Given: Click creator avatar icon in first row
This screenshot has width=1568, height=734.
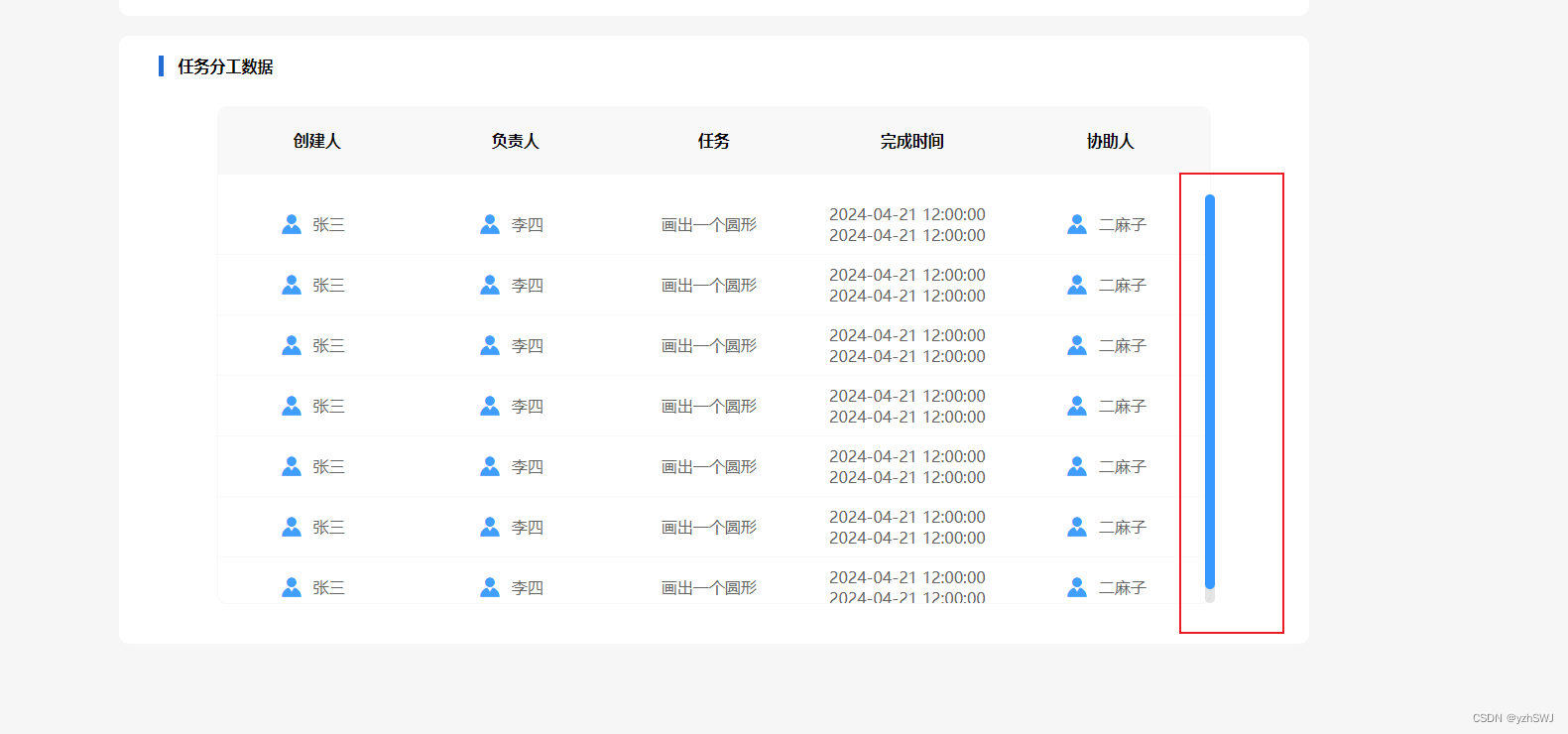Looking at the screenshot, I should pos(292,224).
